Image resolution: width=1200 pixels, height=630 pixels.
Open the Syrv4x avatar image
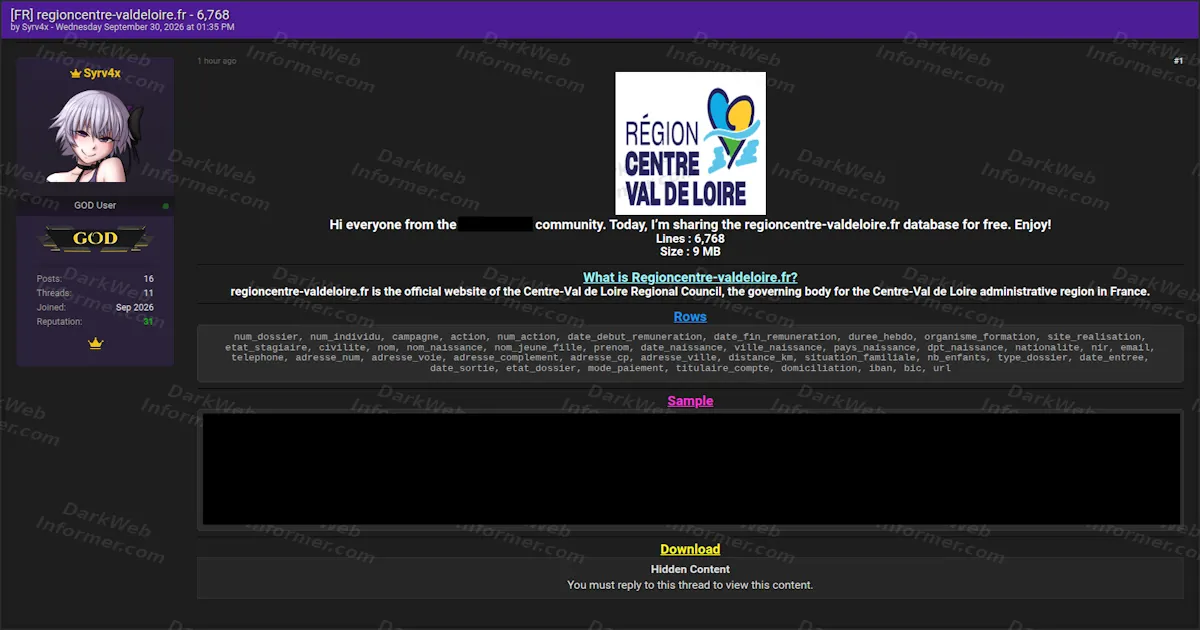(95, 136)
